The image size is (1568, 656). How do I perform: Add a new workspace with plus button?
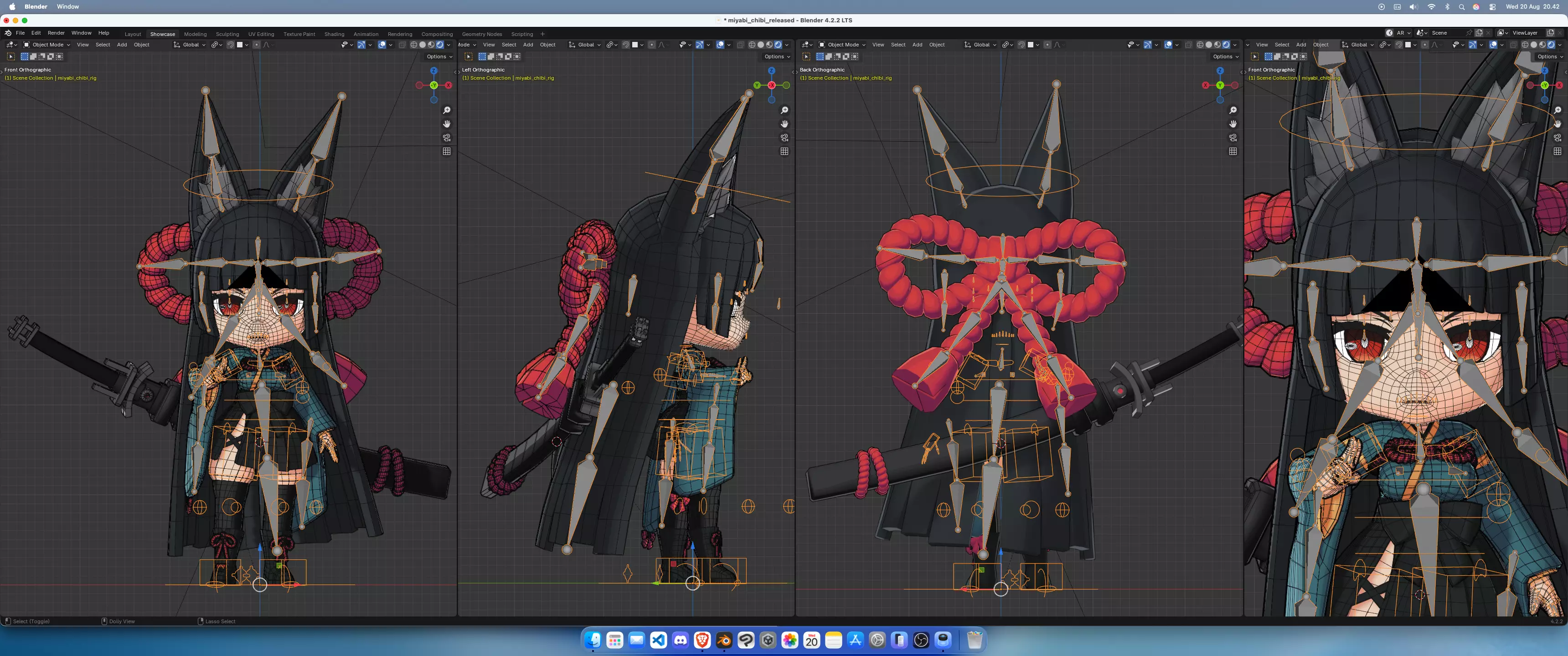[x=542, y=34]
